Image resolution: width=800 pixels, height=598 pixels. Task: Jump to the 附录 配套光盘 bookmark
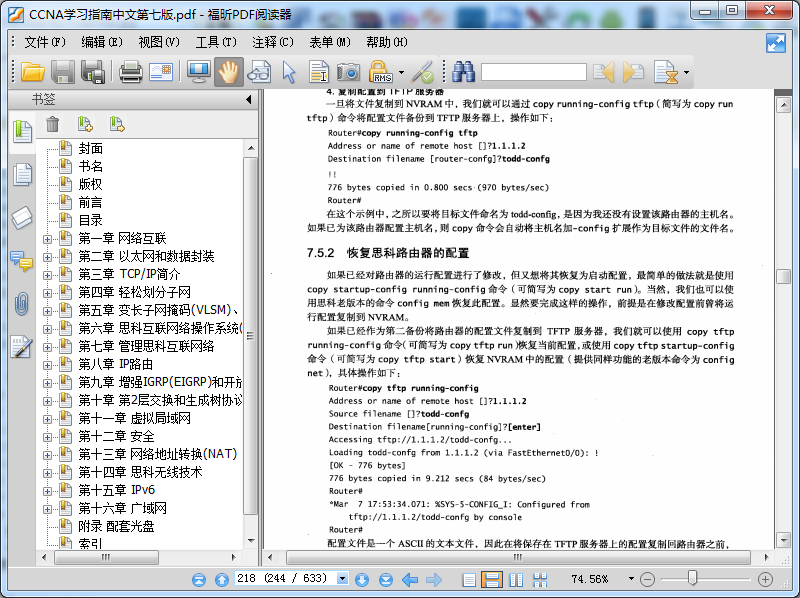pos(116,527)
